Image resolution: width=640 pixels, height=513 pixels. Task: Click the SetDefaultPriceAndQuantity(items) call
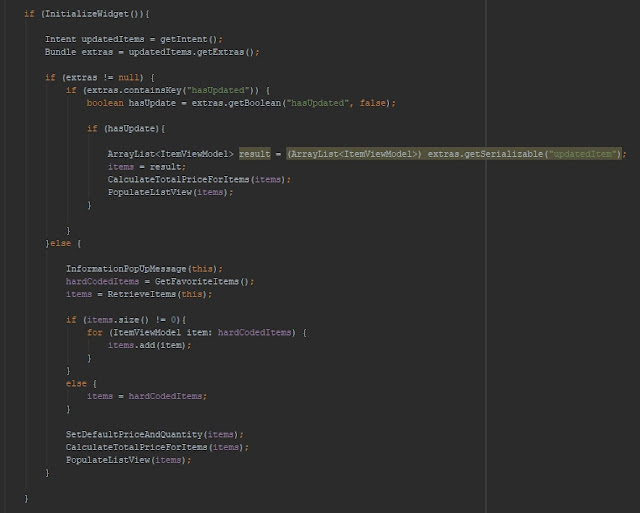[x=152, y=435]
